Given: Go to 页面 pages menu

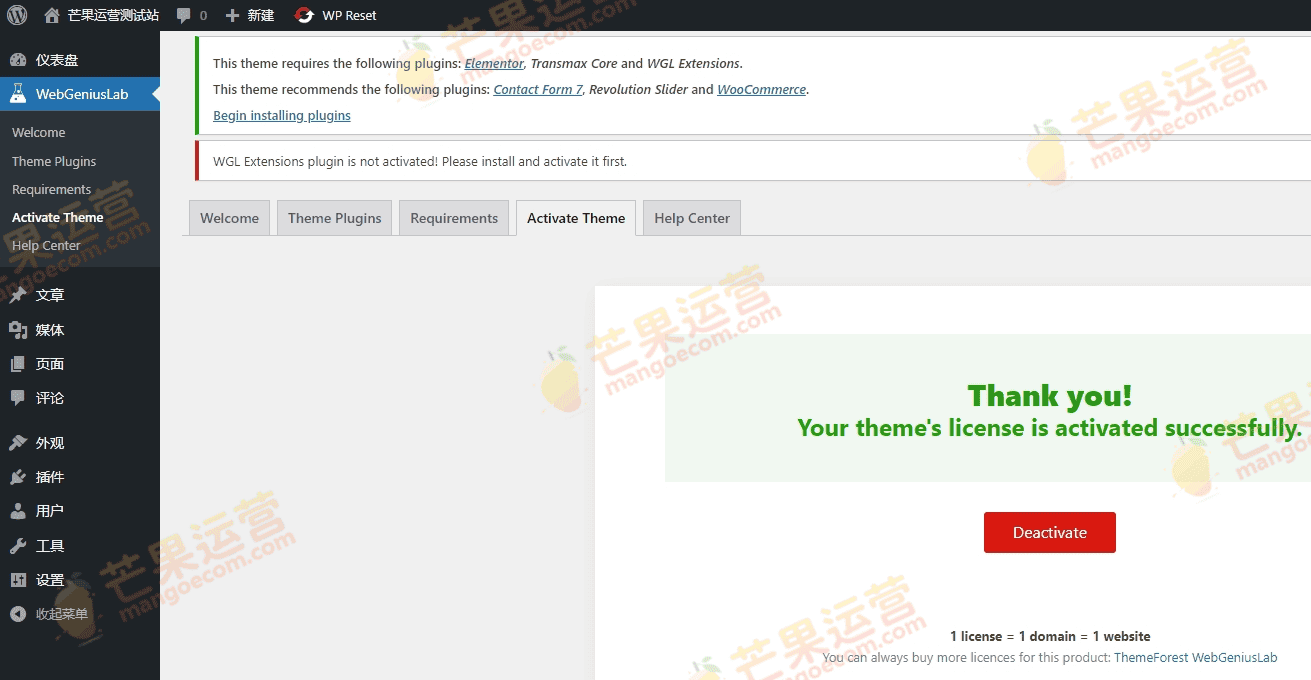Looking at the screenshot, I should point(50,364).
